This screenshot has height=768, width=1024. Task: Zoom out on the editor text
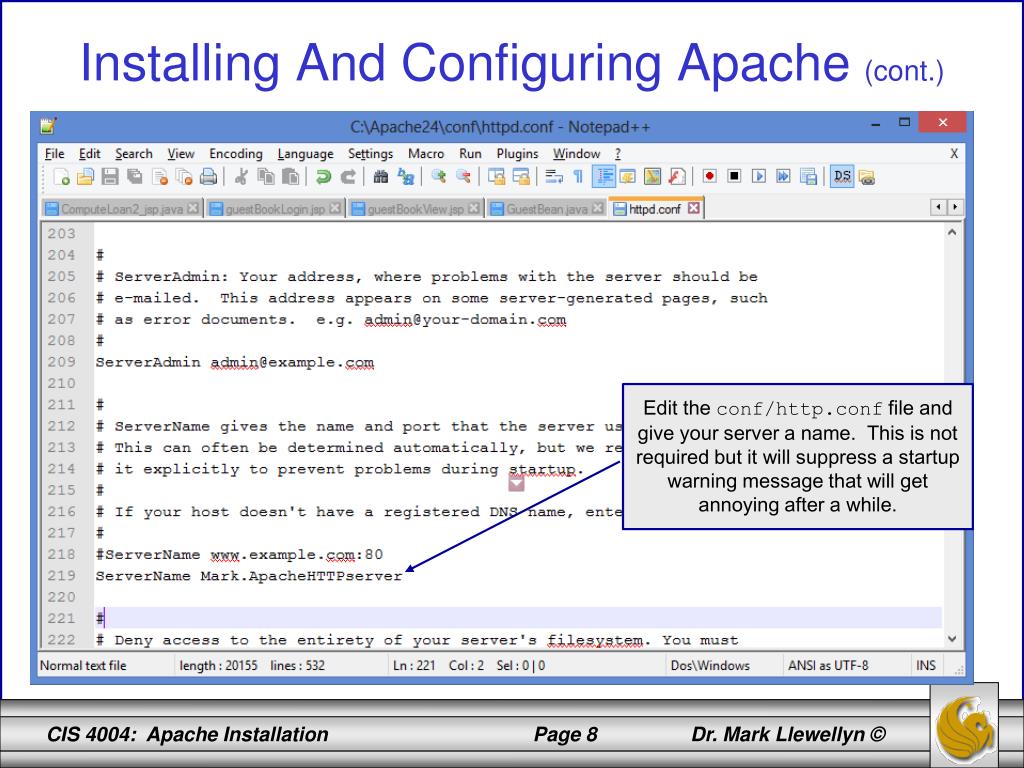[463, 176]
